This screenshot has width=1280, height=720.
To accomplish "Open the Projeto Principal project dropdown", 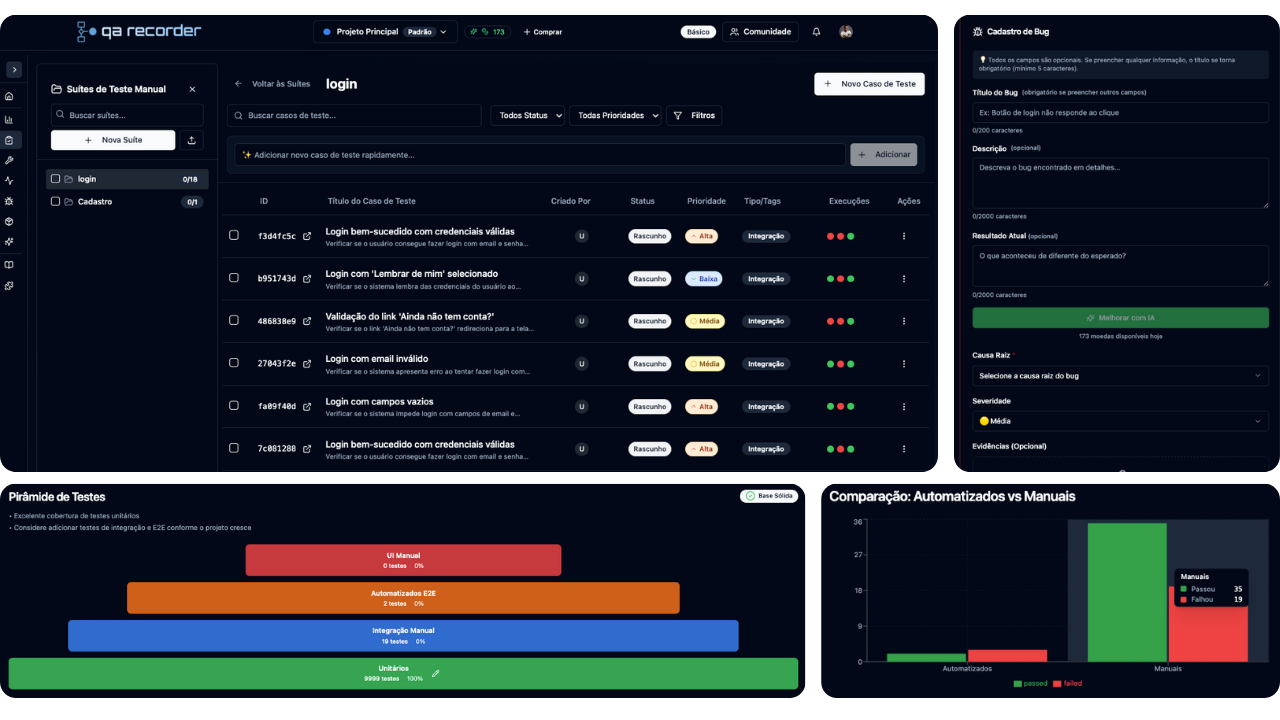I will (385, 32).
